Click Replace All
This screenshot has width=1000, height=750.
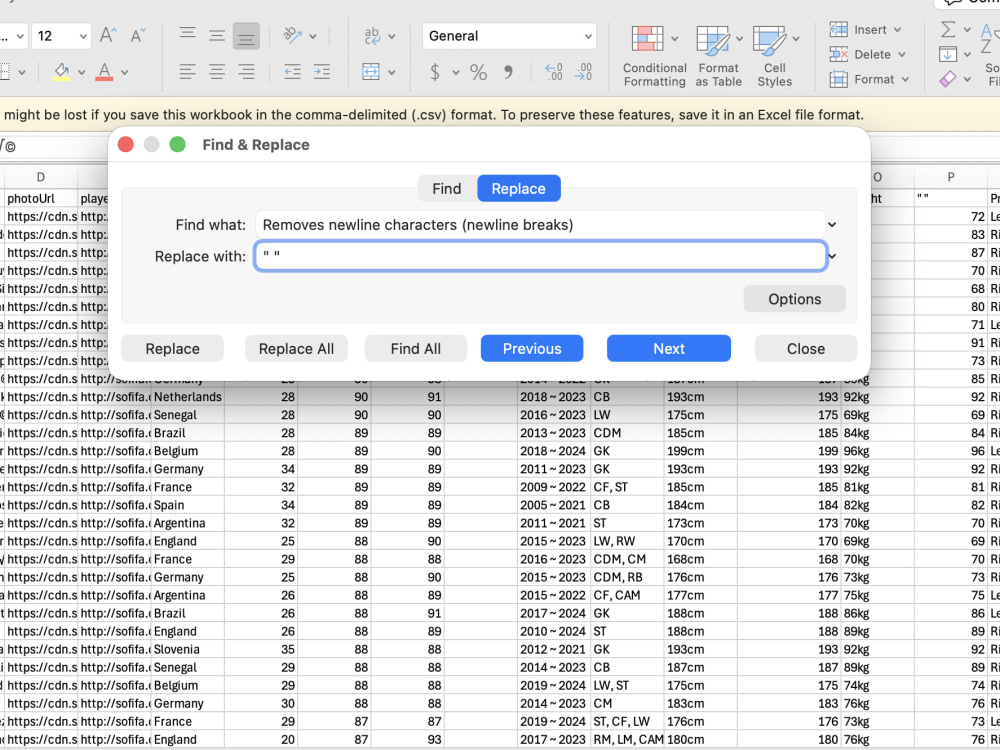tap(296, 349)
